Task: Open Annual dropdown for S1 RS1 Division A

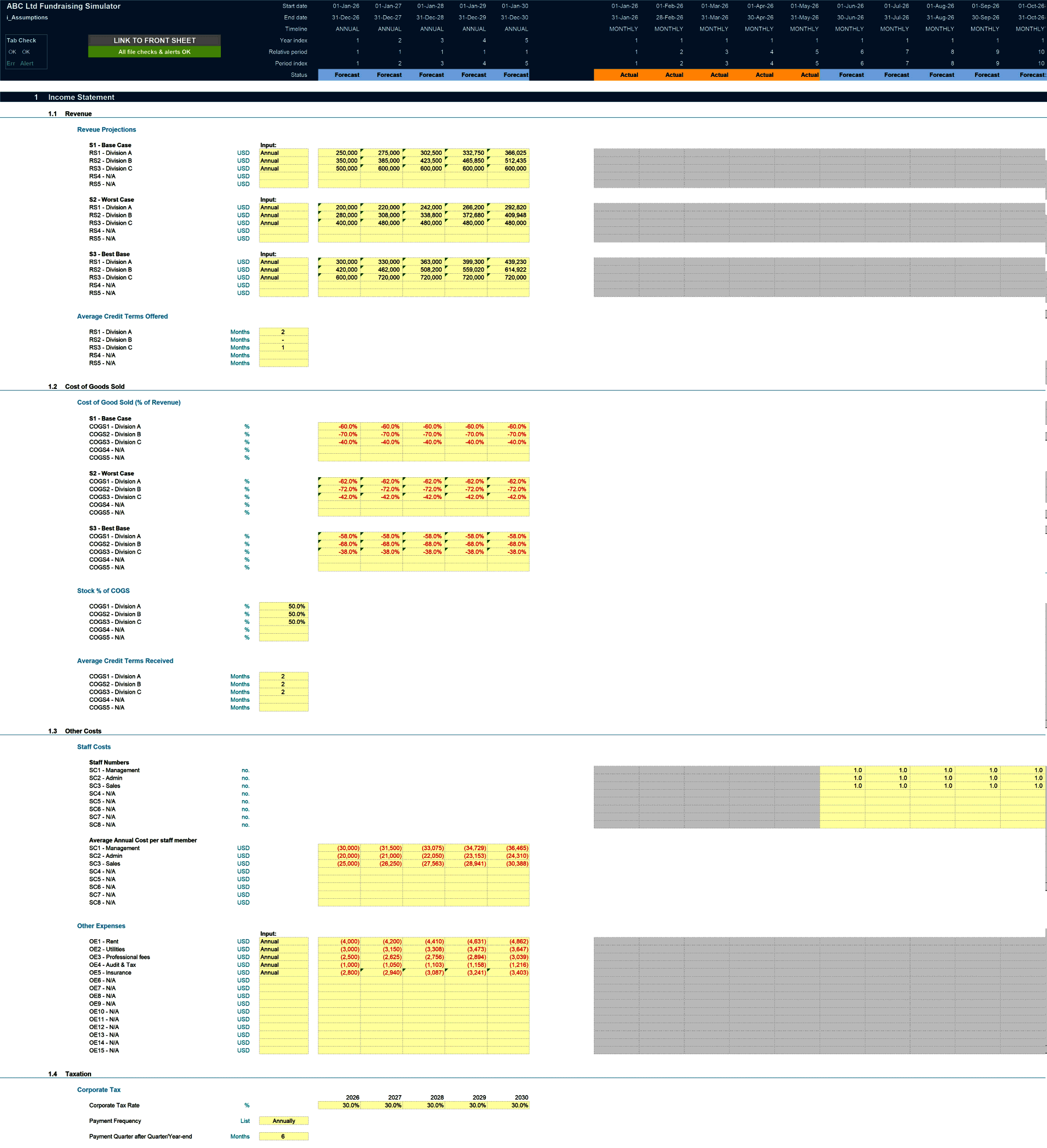Action: tap(284, 153)
